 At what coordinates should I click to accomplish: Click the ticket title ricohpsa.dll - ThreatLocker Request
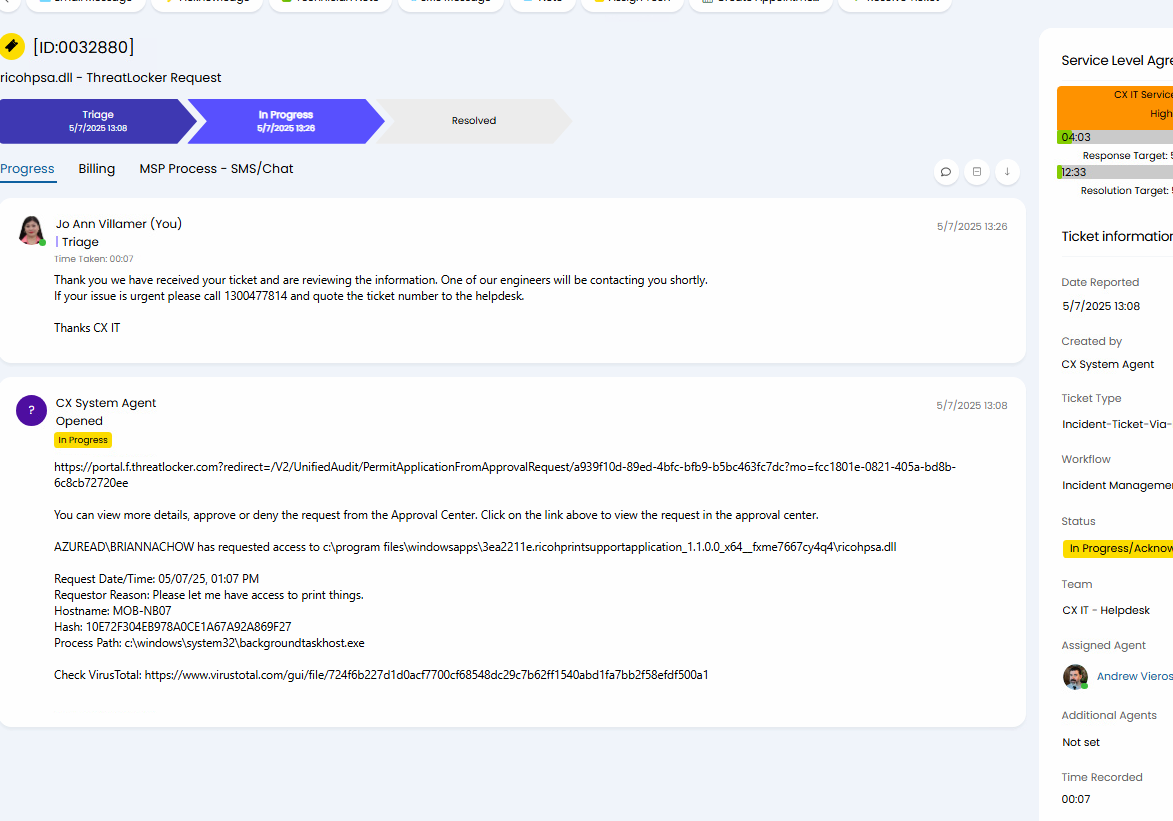[111, 78]
